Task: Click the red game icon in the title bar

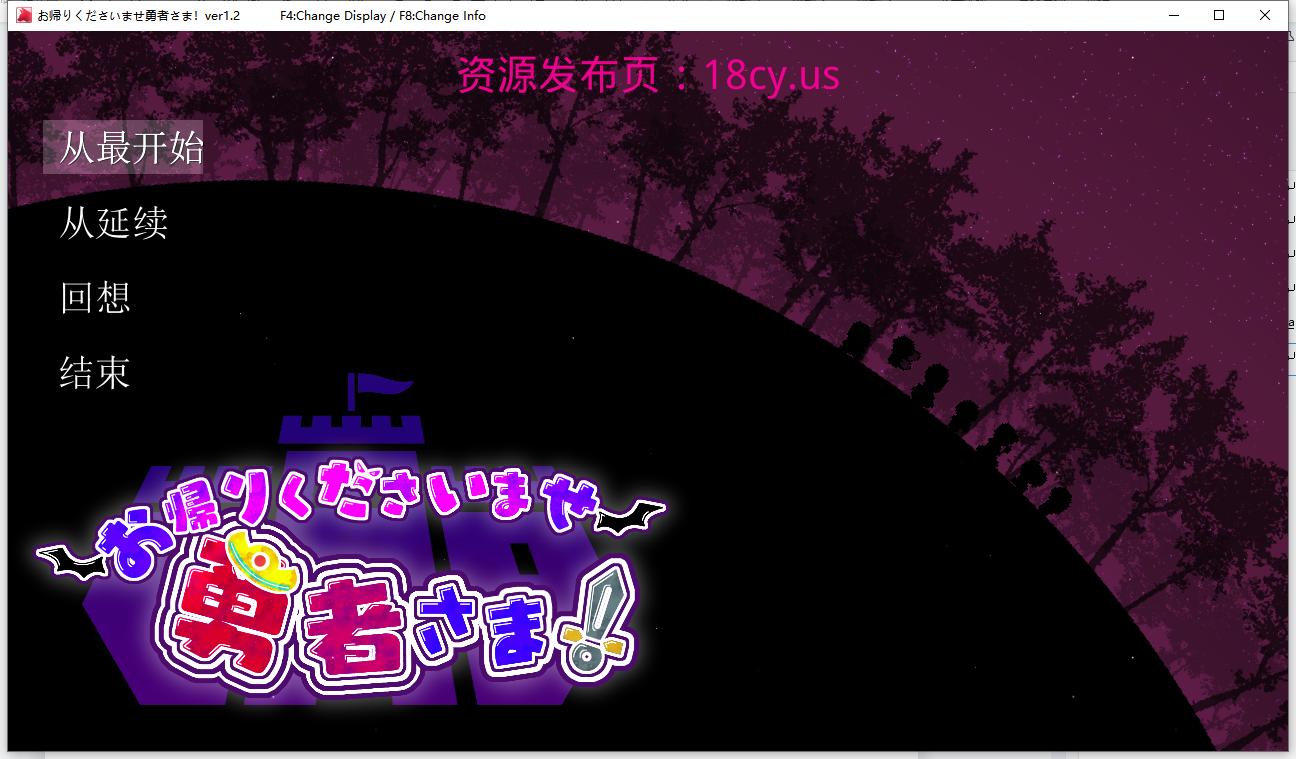Action: pos(24,15)
